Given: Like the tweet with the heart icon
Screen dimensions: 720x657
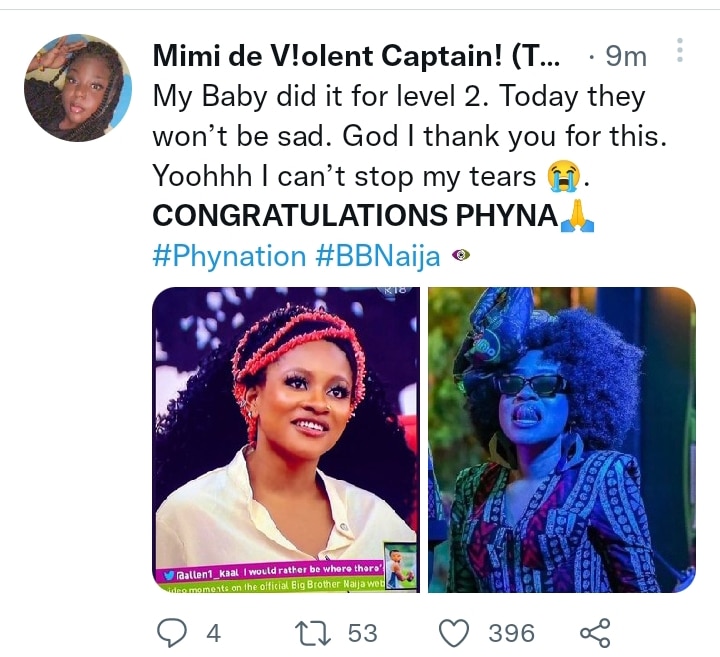Looking at the screenshot, I should 456,632.
